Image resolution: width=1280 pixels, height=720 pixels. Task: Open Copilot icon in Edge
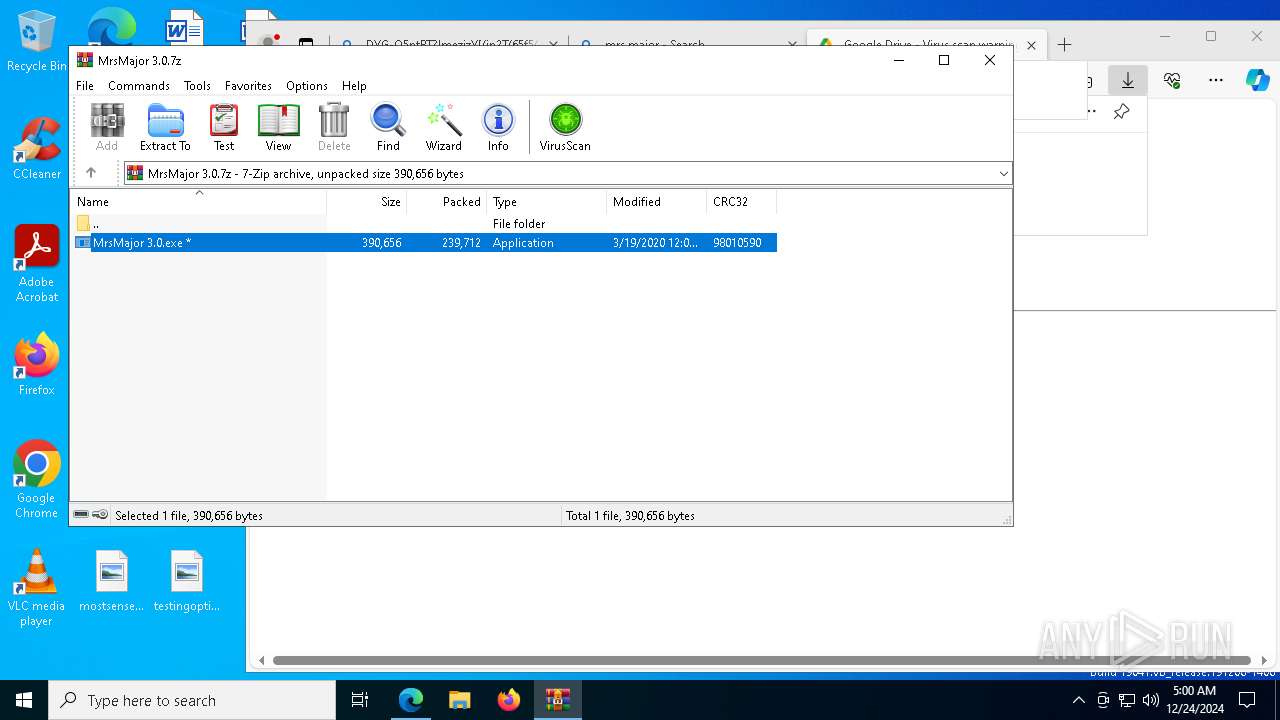click(x=1258, y=80)
